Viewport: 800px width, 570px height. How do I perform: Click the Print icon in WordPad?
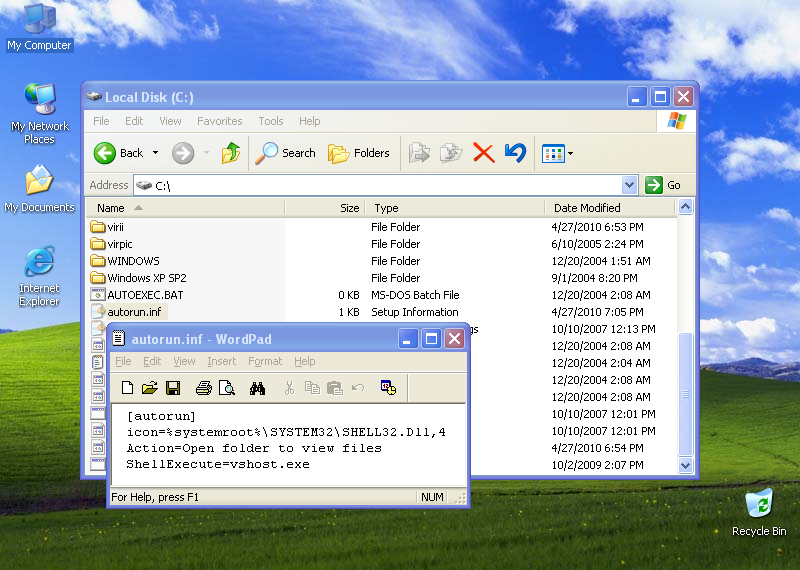pos(204,388)
